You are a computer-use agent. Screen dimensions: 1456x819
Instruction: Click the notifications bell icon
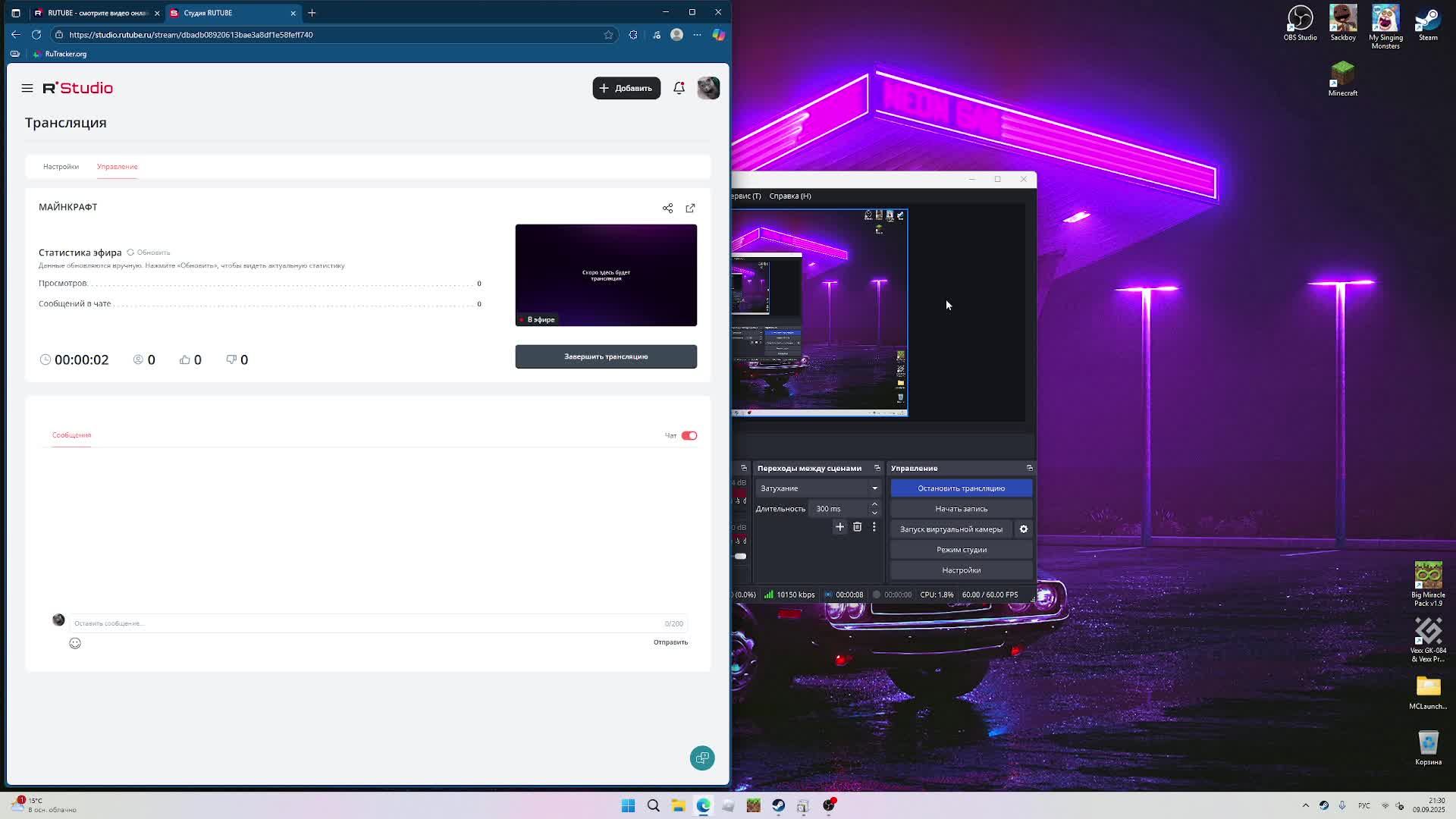[x=679, y=88]
